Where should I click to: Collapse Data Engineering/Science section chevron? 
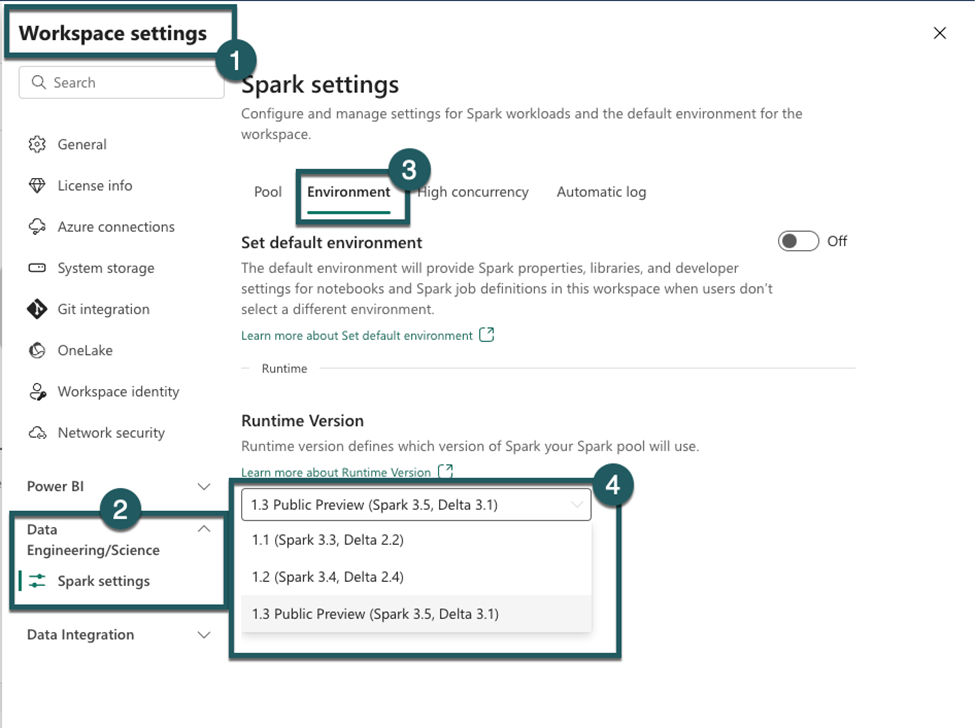(203, 529)
